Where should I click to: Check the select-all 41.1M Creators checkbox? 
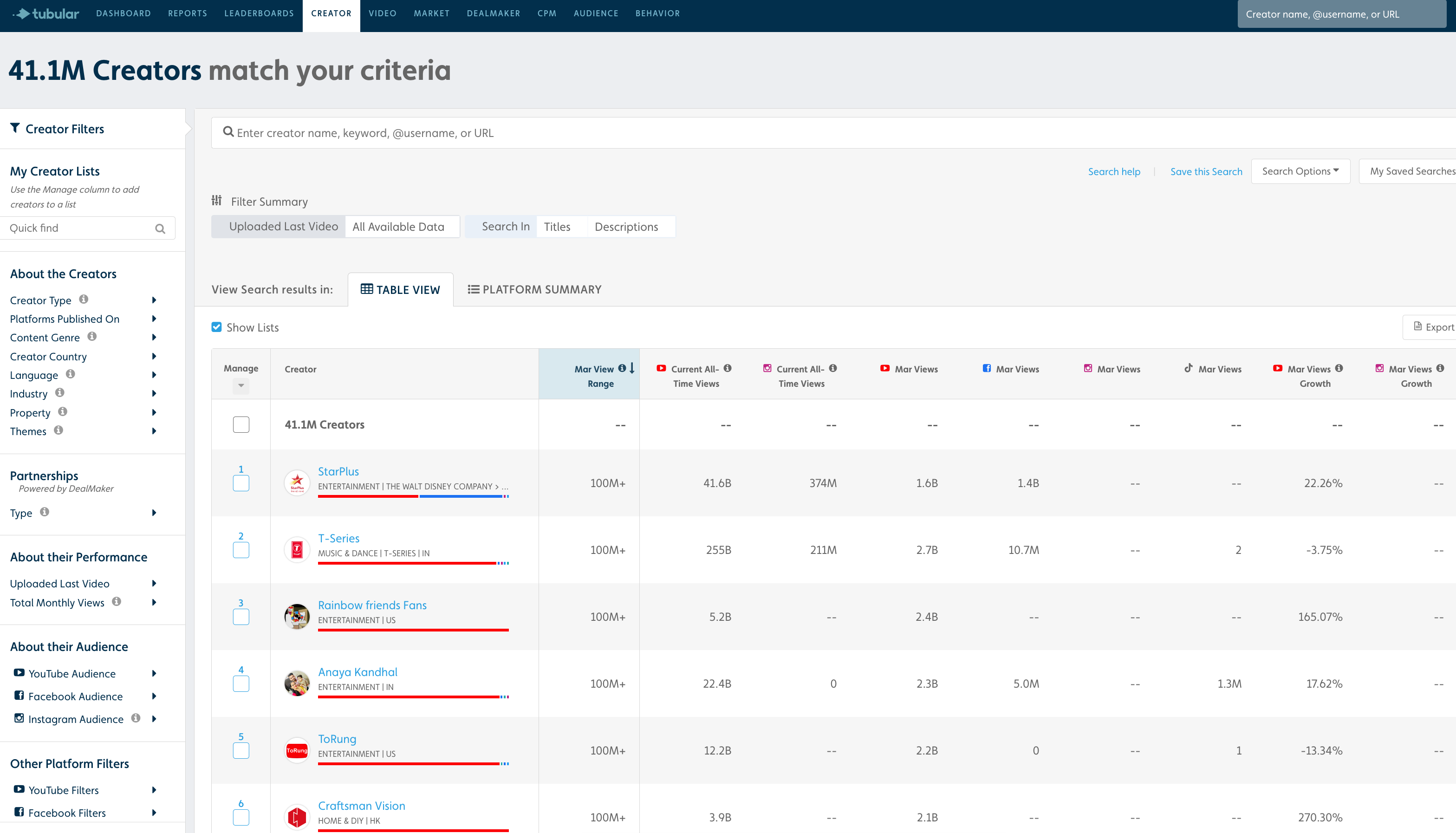(241, 424)
